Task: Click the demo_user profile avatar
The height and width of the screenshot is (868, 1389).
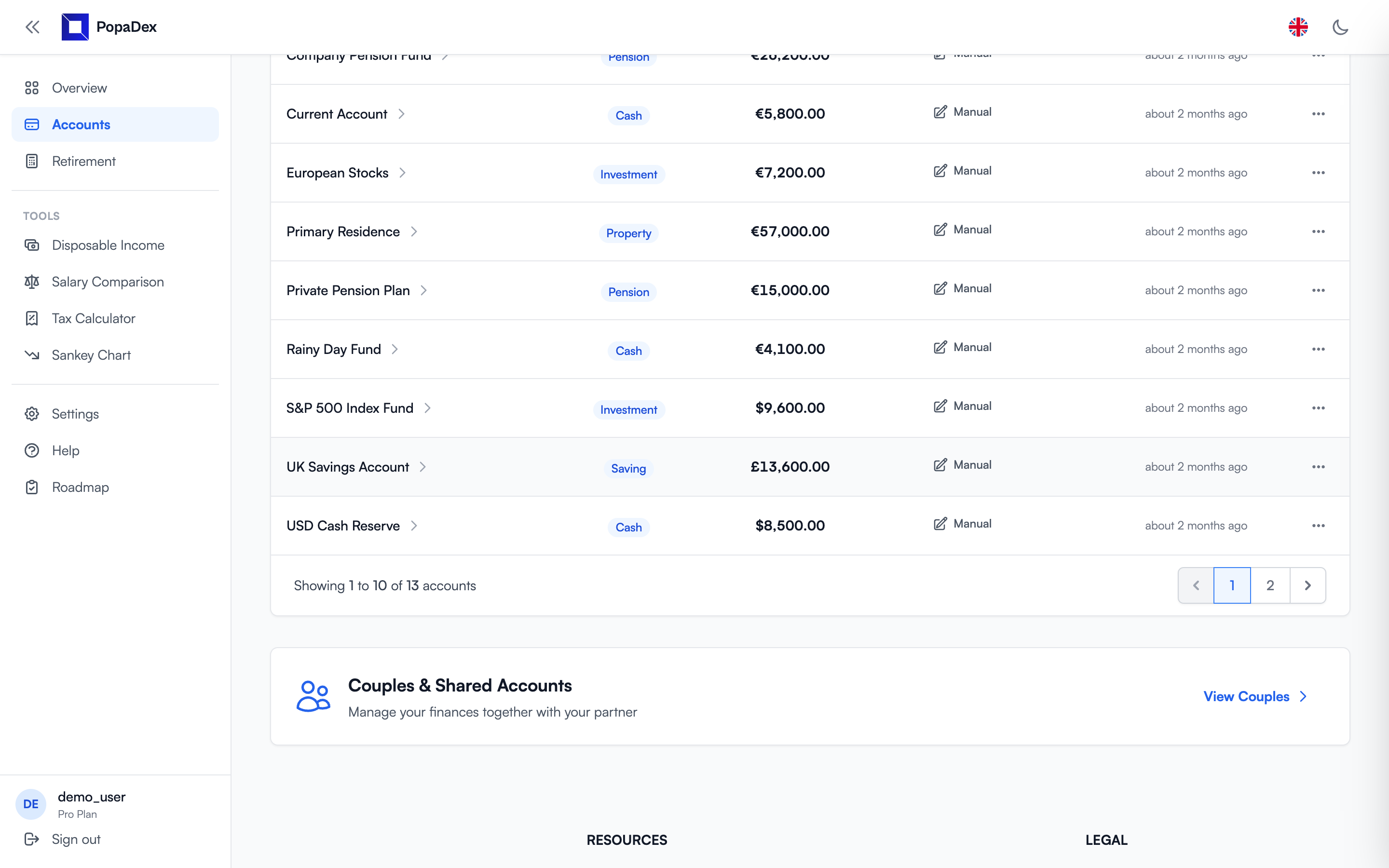Action: [30, 804]
